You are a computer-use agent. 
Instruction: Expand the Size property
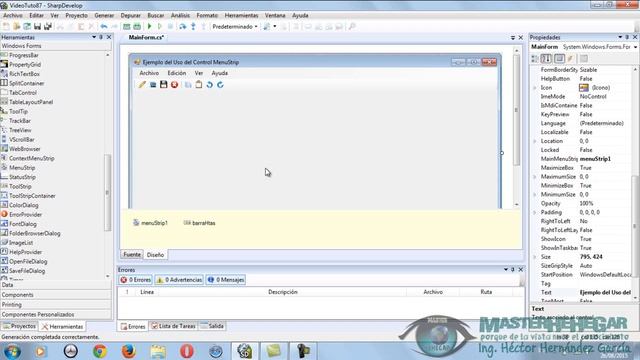point(535,257)
